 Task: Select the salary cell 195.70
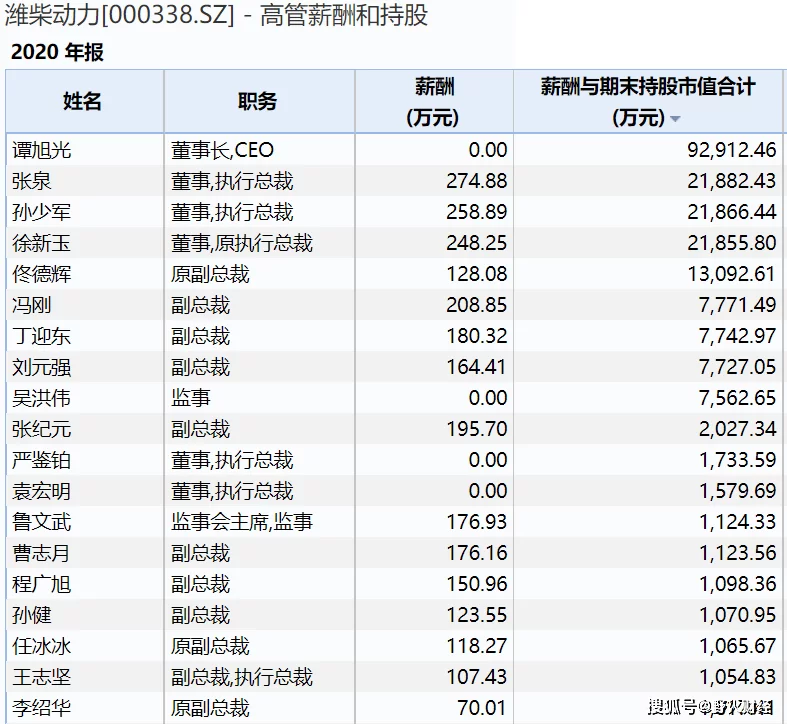click(x=477, y=429)
